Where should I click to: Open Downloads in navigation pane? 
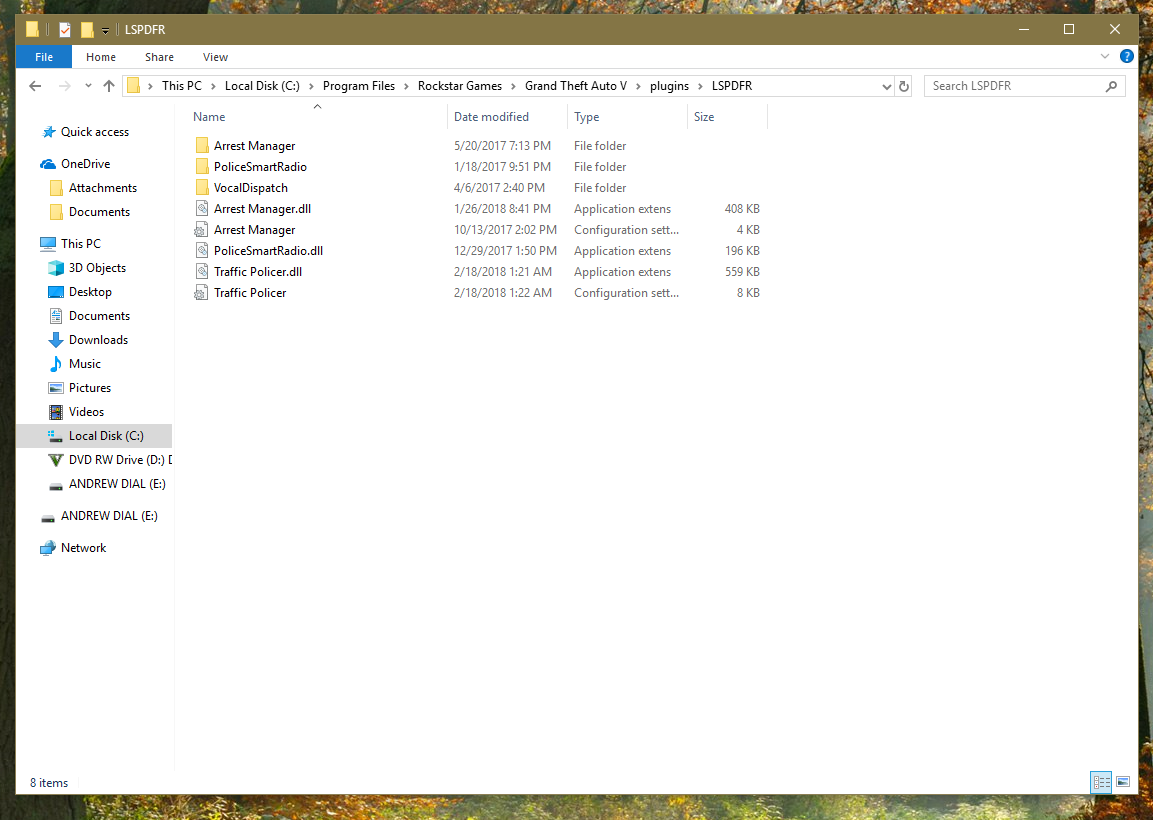[99, 340]
